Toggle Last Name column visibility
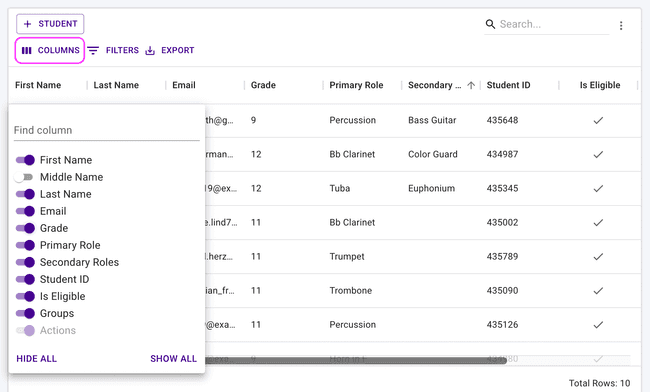 tap(25, 194)
